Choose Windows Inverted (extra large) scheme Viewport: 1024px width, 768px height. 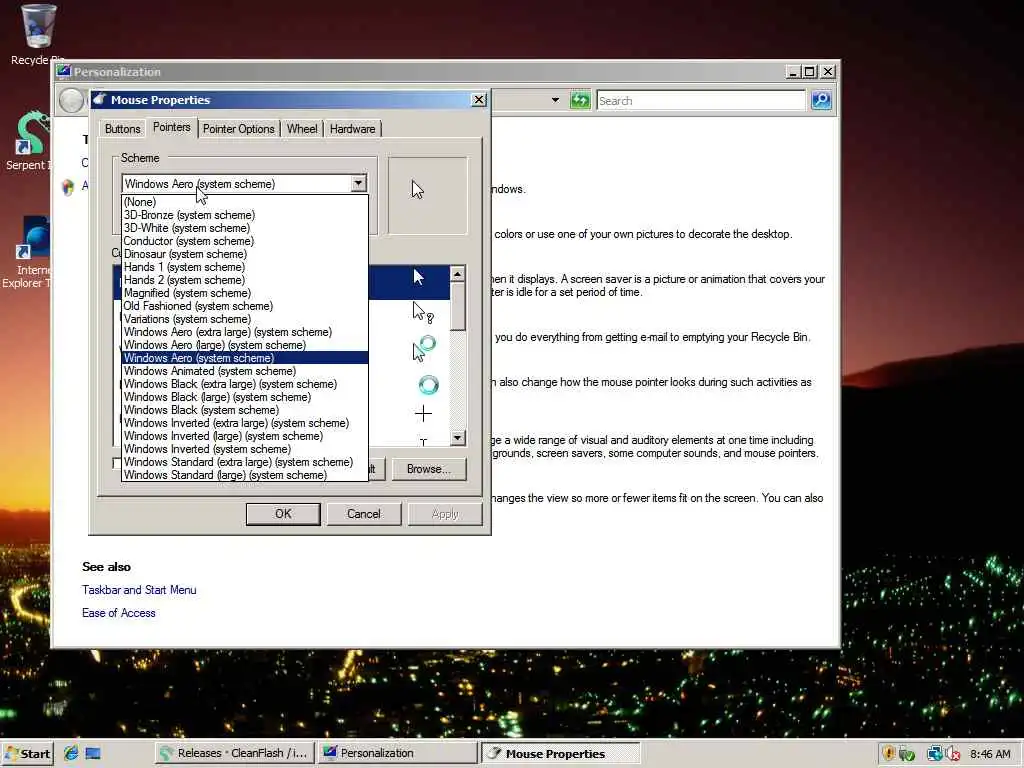tap(245, 423)
